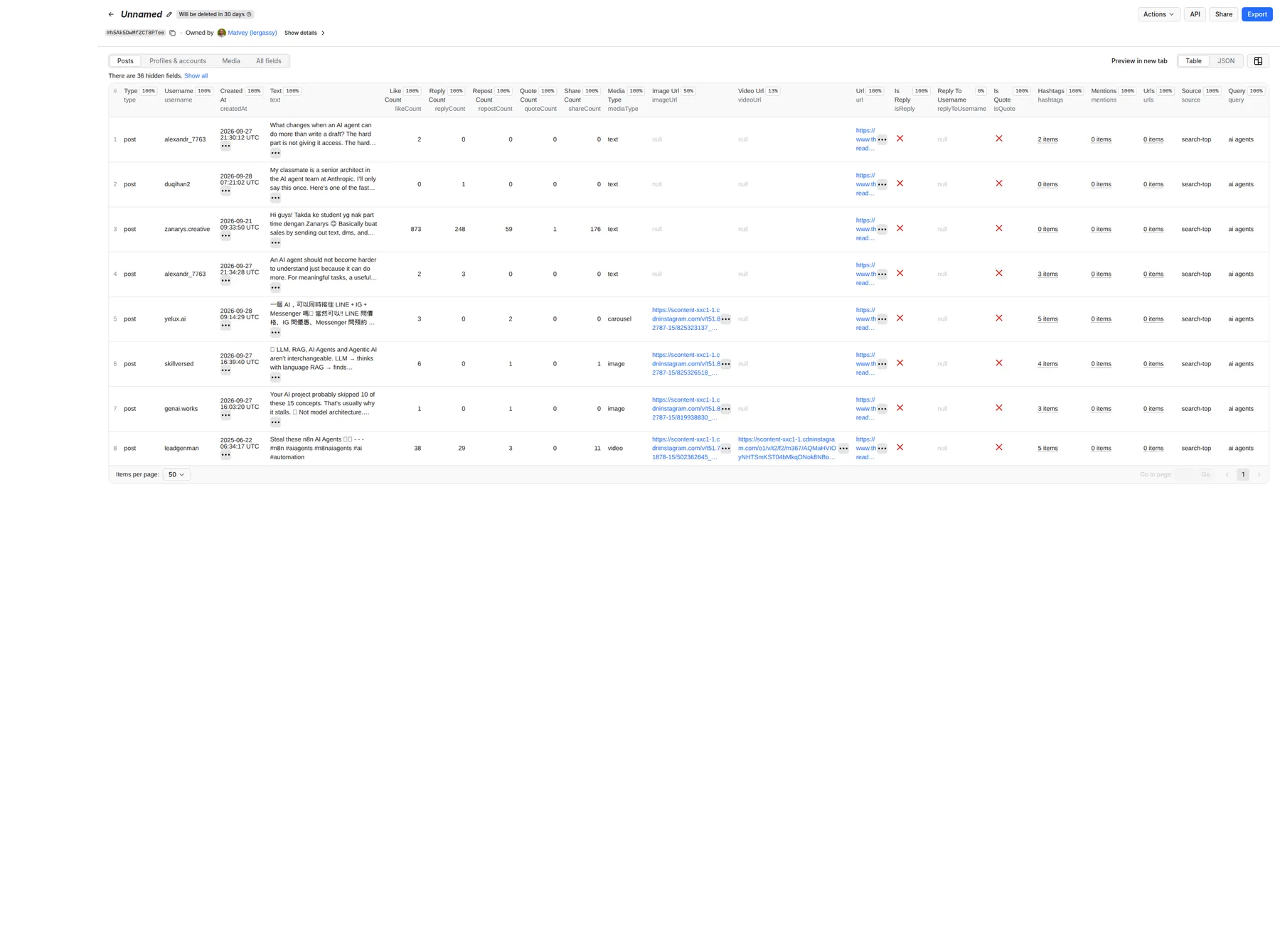
Task: Open post URL link for zanarys.creative
Action: coord(865,229)
